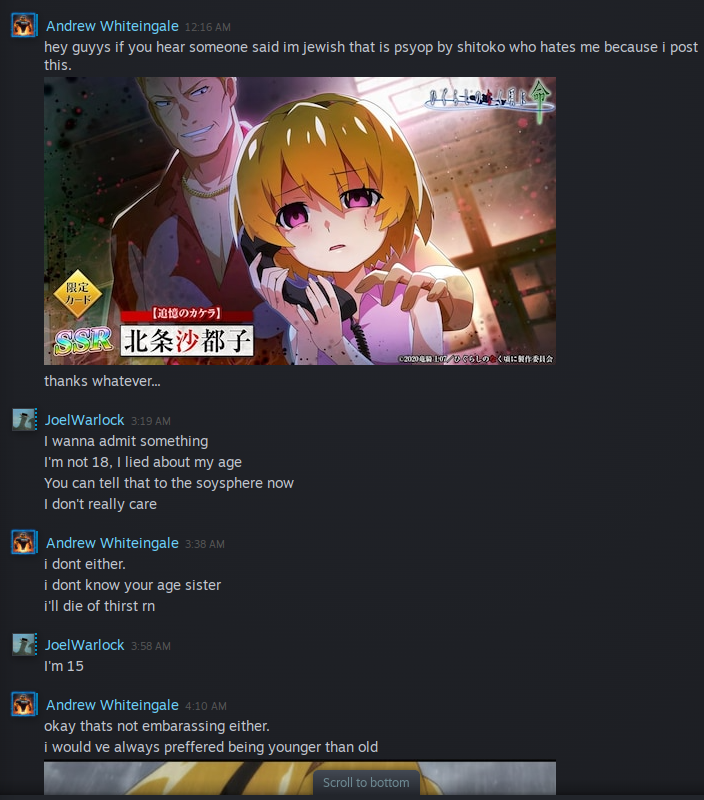This screenshot has width=704, height=800.
Task: Click the 3:58 AM timestamp
Action: click(151, 646)
